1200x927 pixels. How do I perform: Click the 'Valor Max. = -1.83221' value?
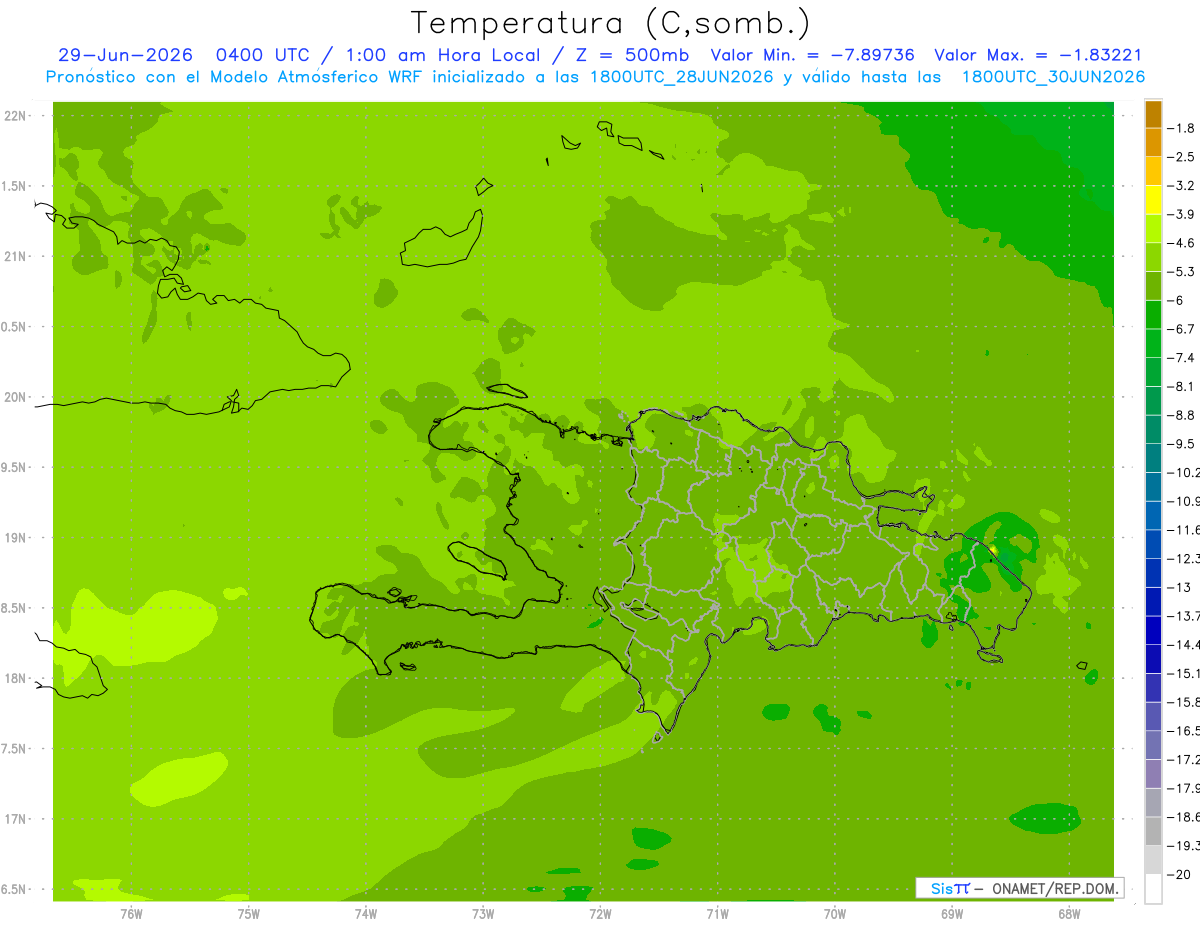1038,55
